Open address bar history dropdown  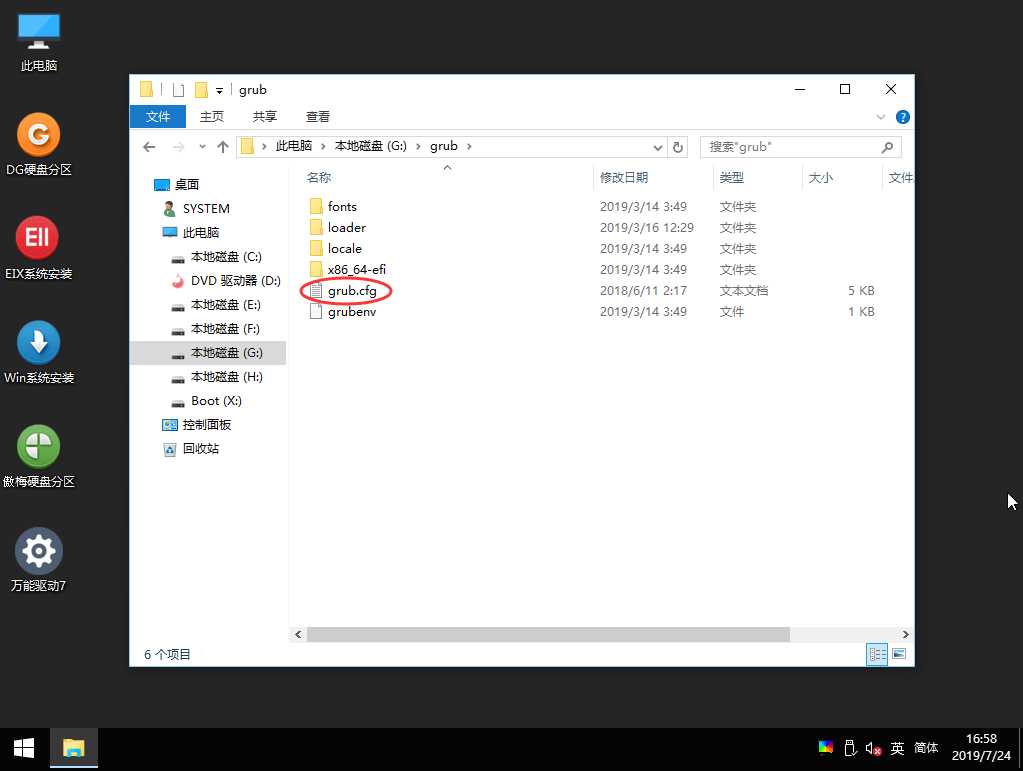pos(658,147)
